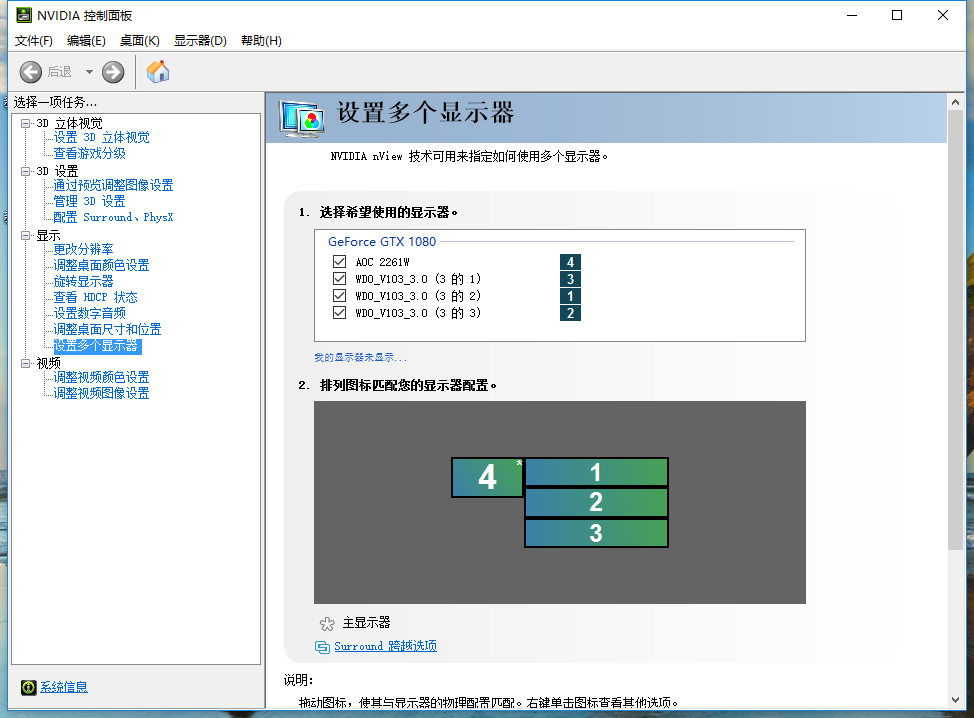Open the back history dropdown arrow
Screen dimensions: 974x718
click(x=89, y=72)
